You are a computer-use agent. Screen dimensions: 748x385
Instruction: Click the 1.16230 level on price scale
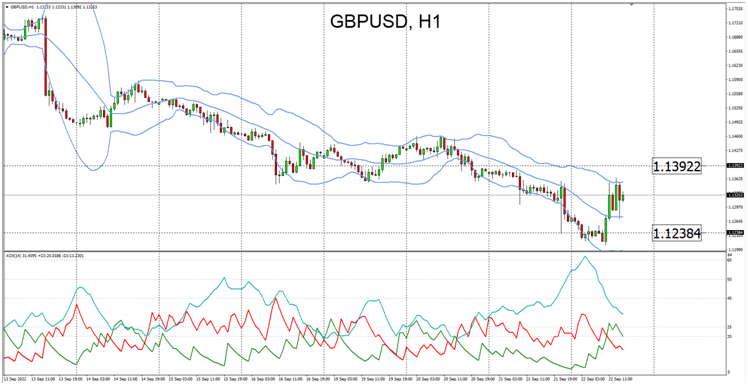735,65
